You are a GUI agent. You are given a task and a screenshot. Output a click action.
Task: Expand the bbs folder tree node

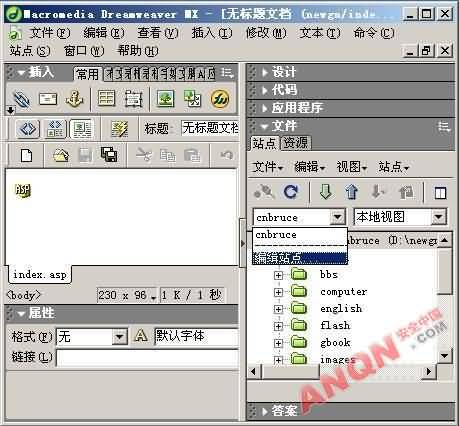[x=278, y=275]
